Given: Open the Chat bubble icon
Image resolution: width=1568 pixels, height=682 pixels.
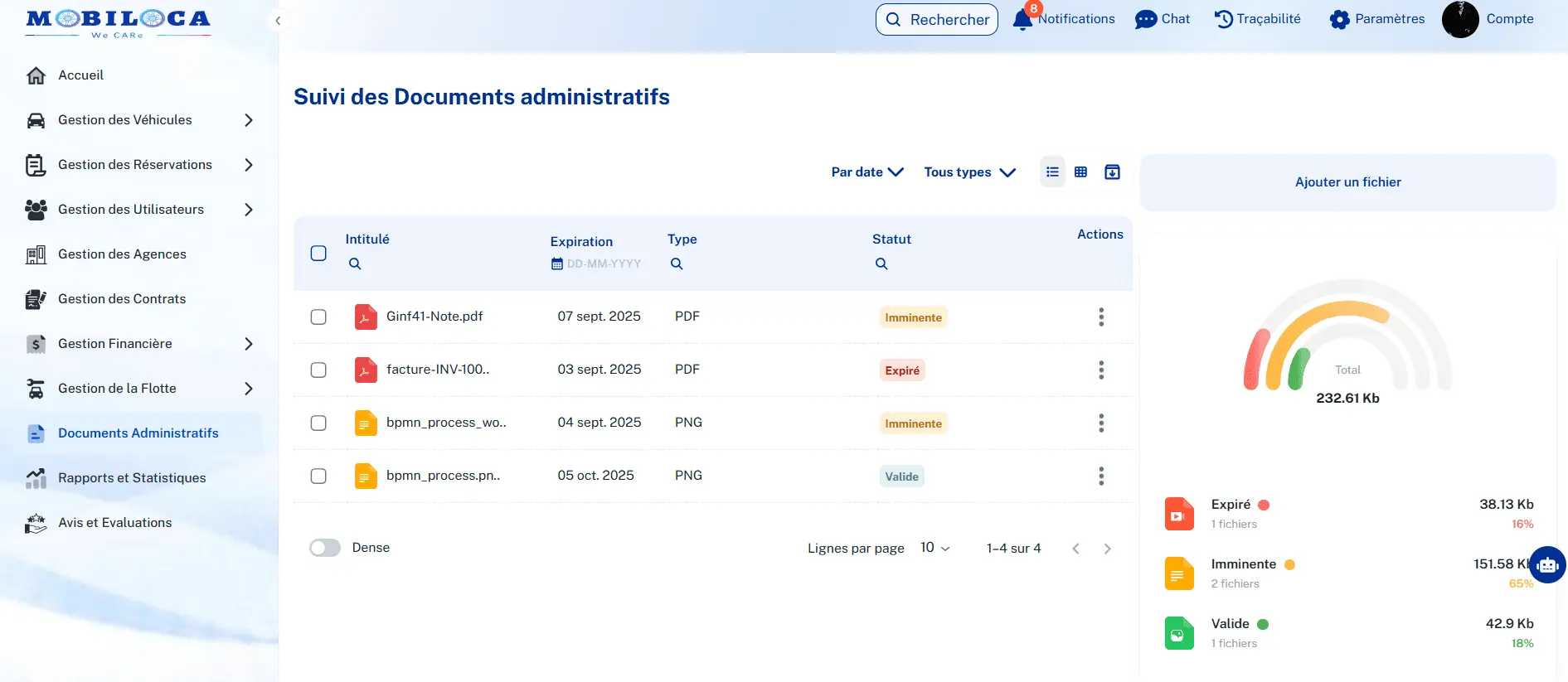Looking at the screenshot, I should click(1145, 20).
